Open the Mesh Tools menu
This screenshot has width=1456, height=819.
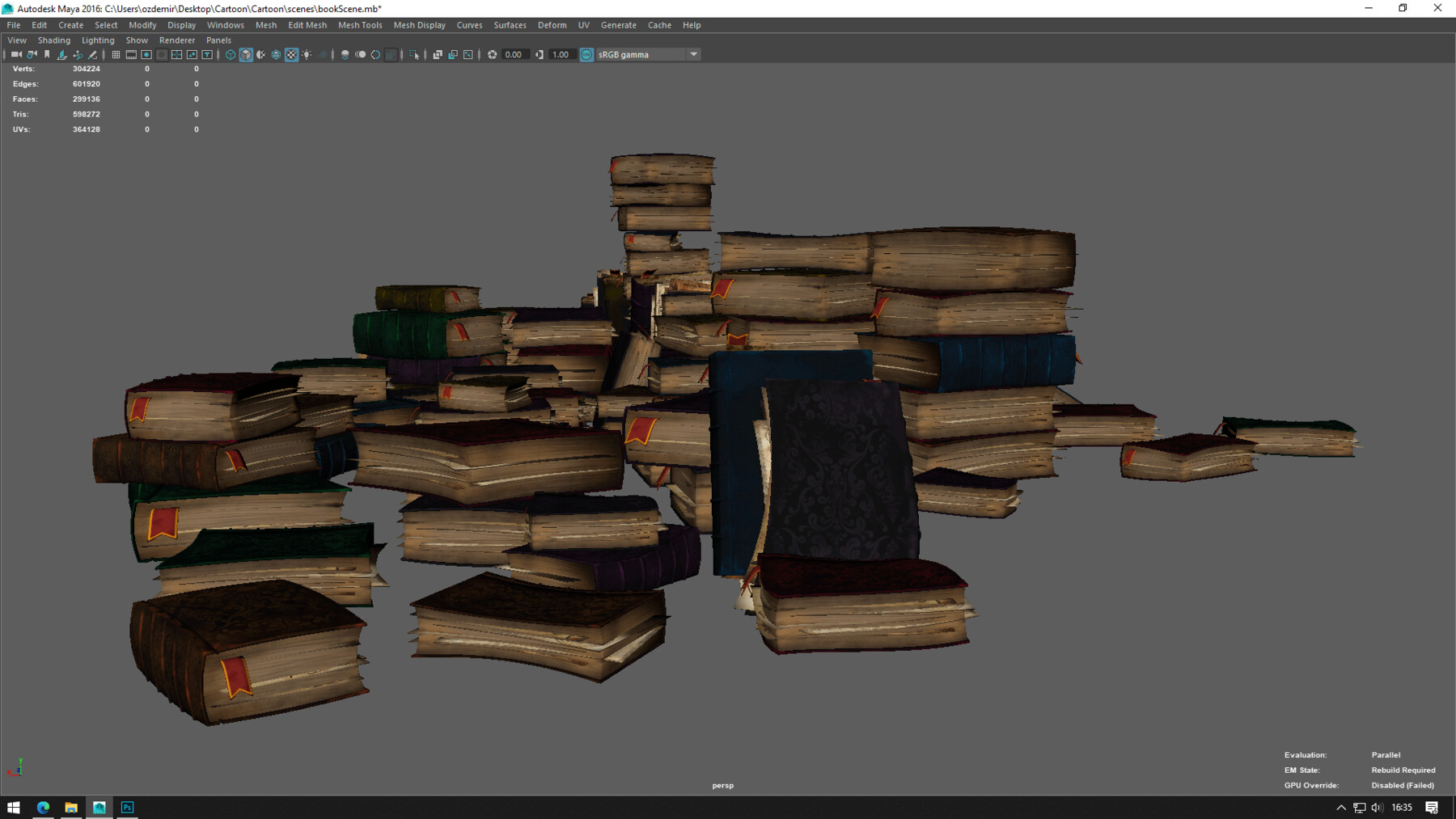360,25
